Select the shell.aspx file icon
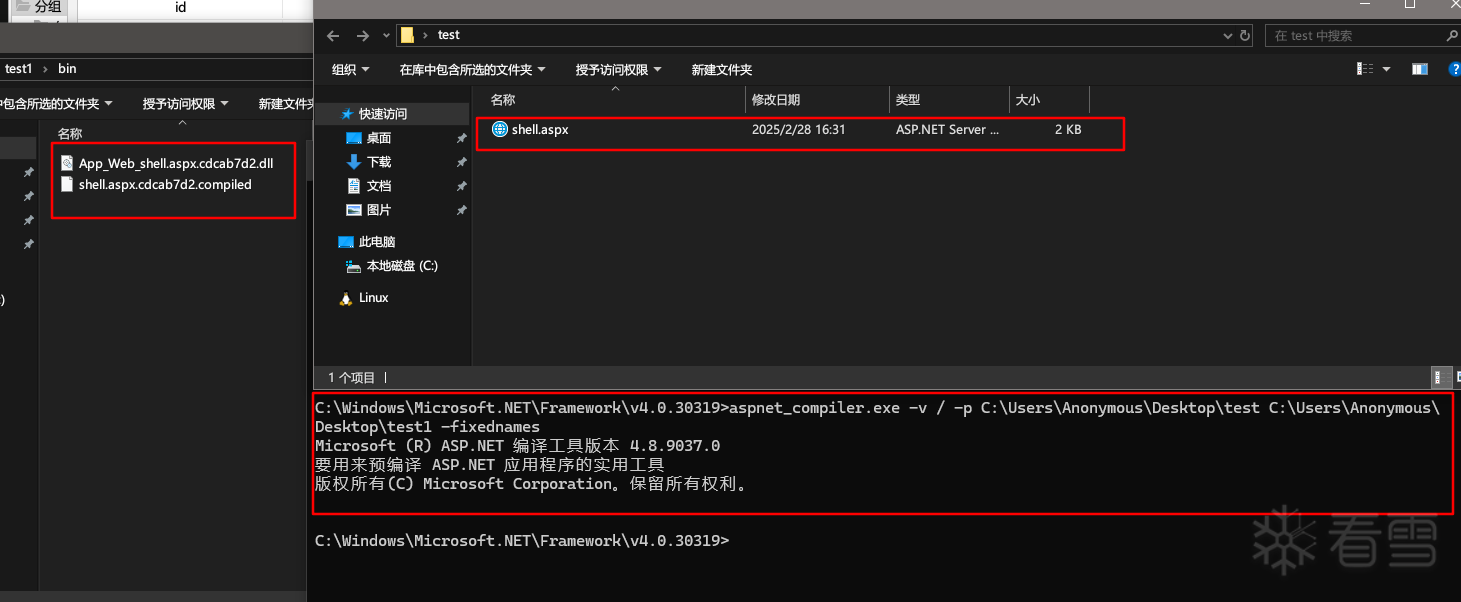 [500, 129]
